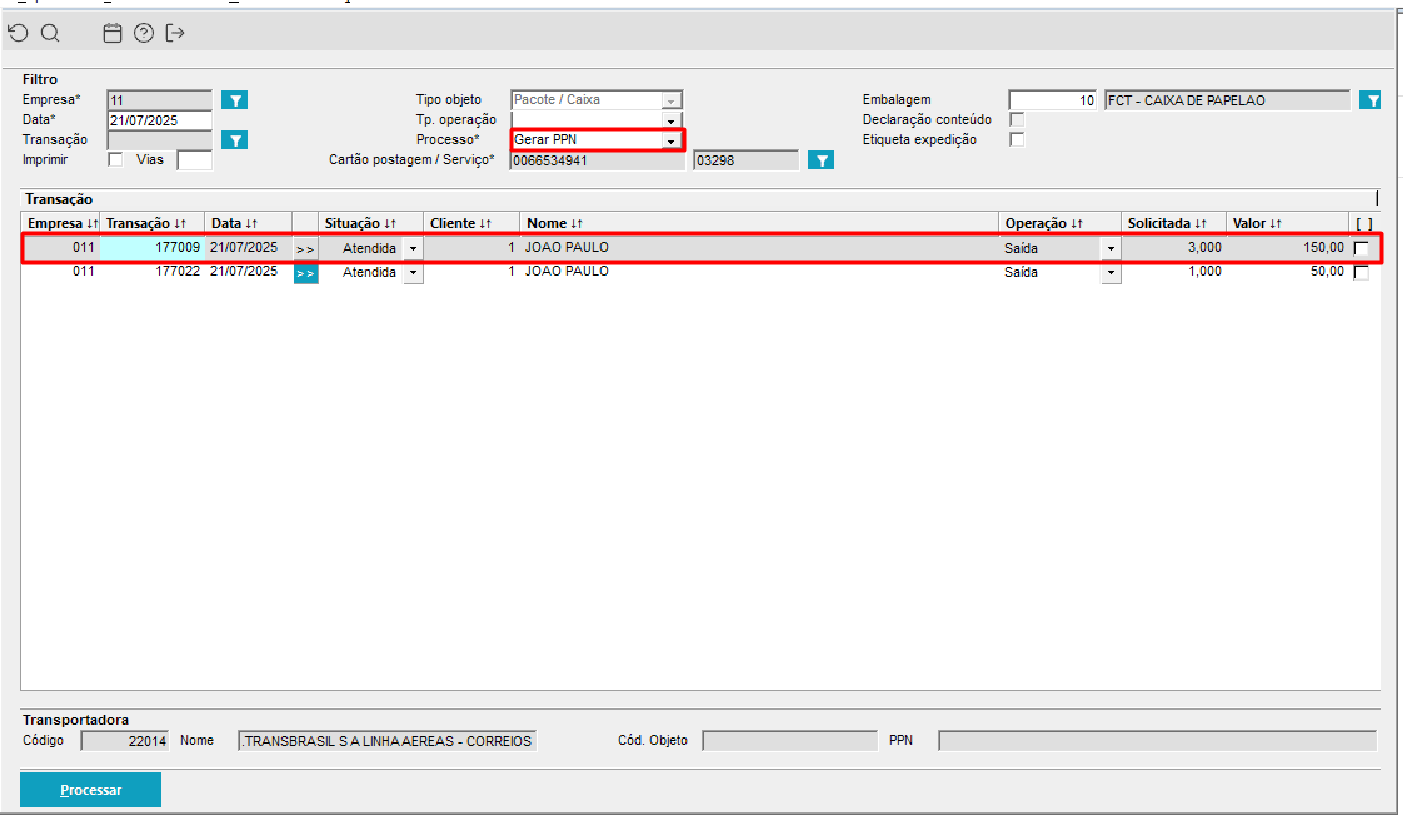Click the >> button on transaction 177009
Image resolution: width=1403 pixels, height=815 pixels.
pos(305,248)
